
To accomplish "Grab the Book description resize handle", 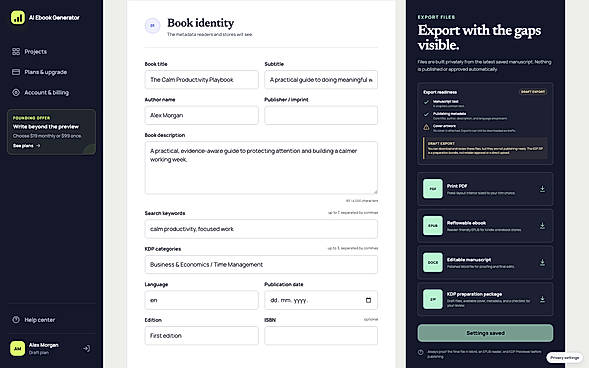I will point(375,192).
